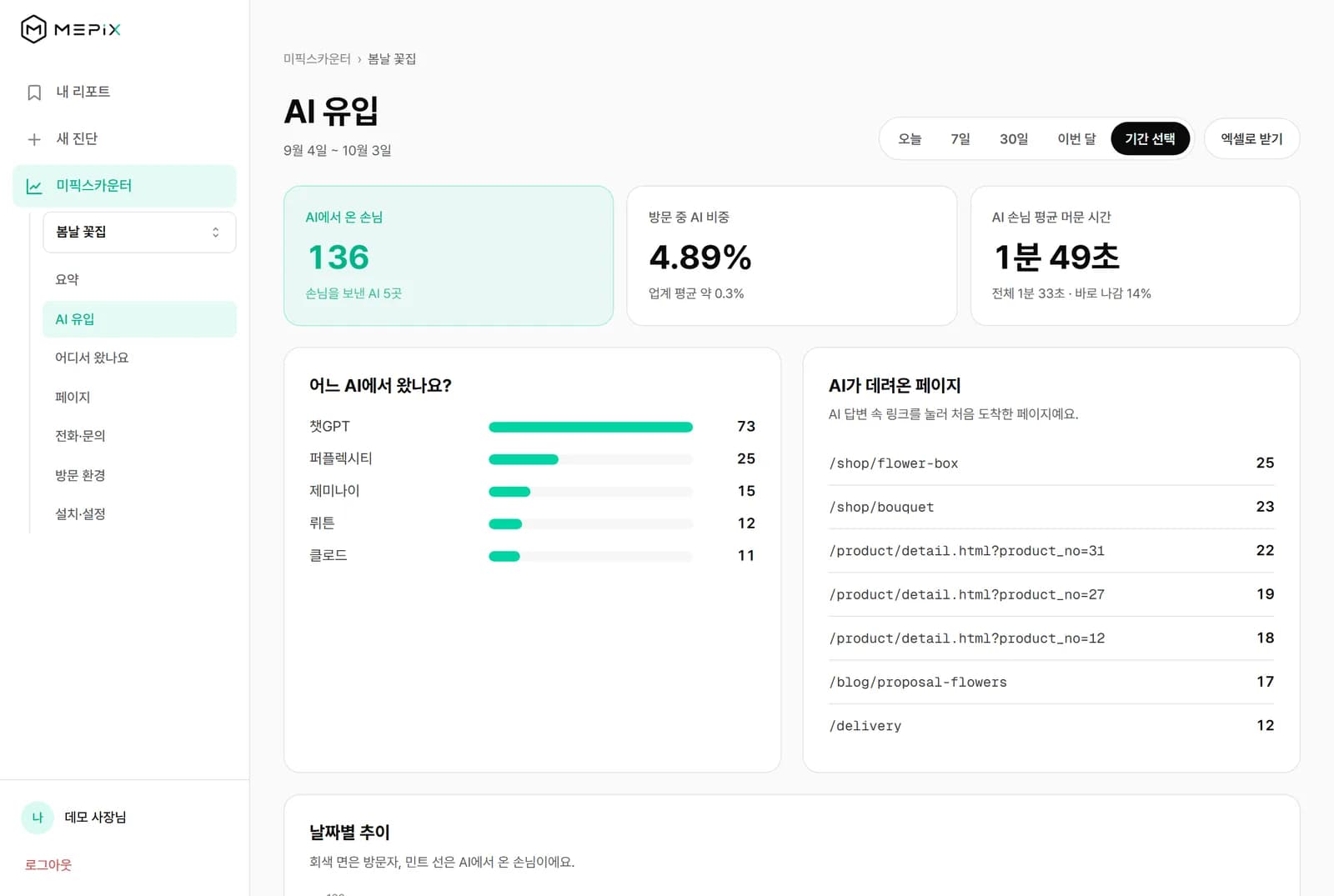The image size is (1334, 896).
Task: Click the 퍼플렉시티 progress bar
Action: point(590,459)
